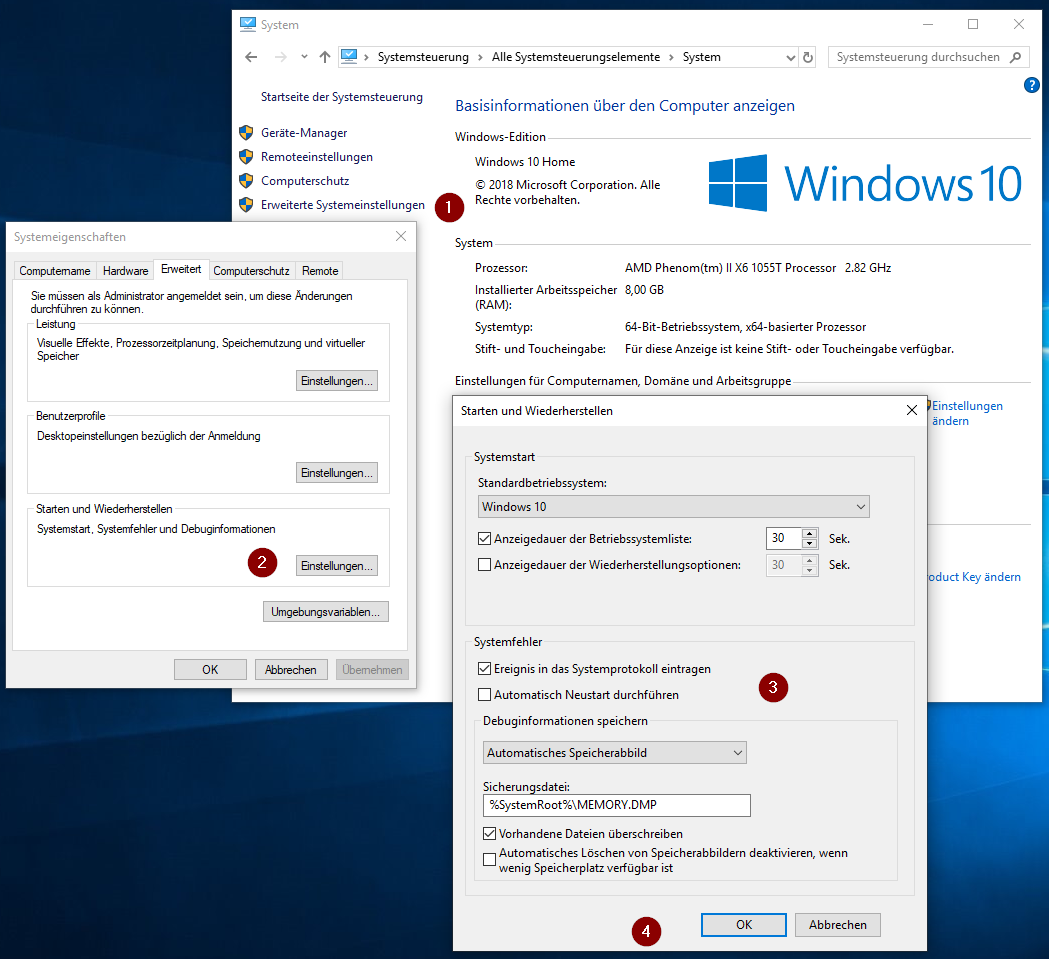Switch to Computername tab
This screenshot has width=1049, height=959.
55,271
